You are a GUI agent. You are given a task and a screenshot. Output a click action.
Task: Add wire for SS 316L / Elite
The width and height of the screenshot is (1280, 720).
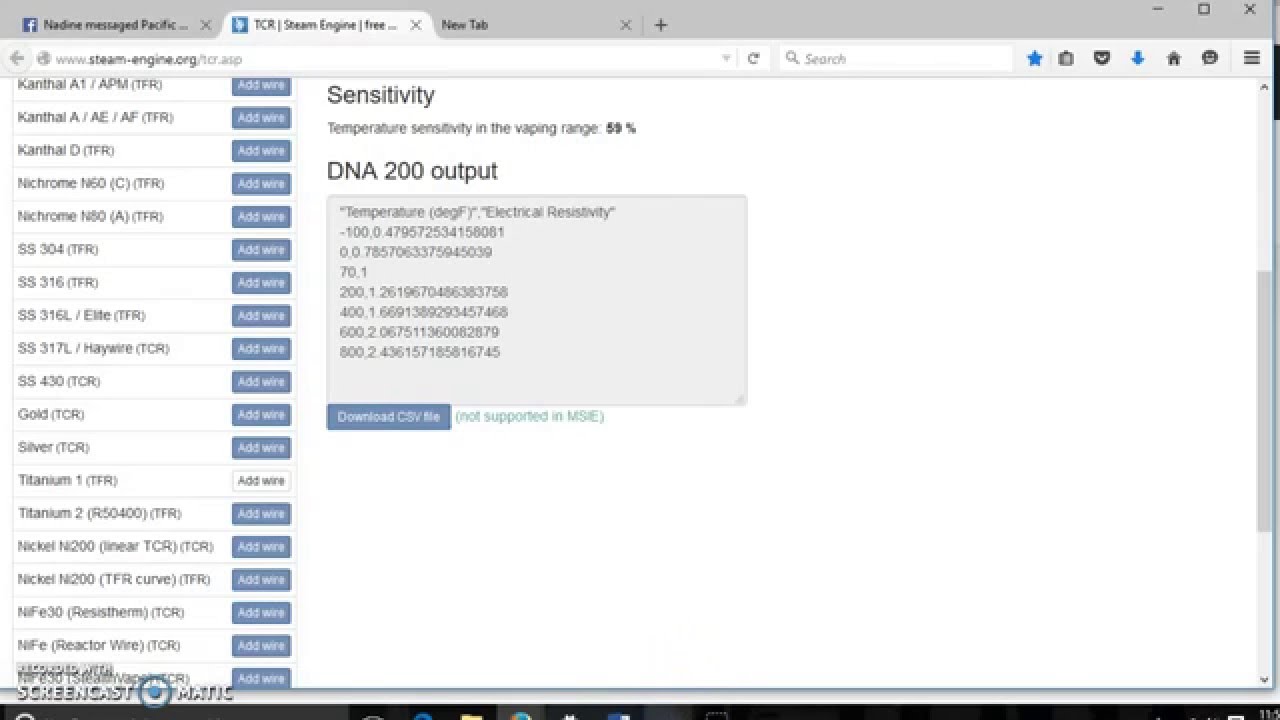(x=261, y=316)
